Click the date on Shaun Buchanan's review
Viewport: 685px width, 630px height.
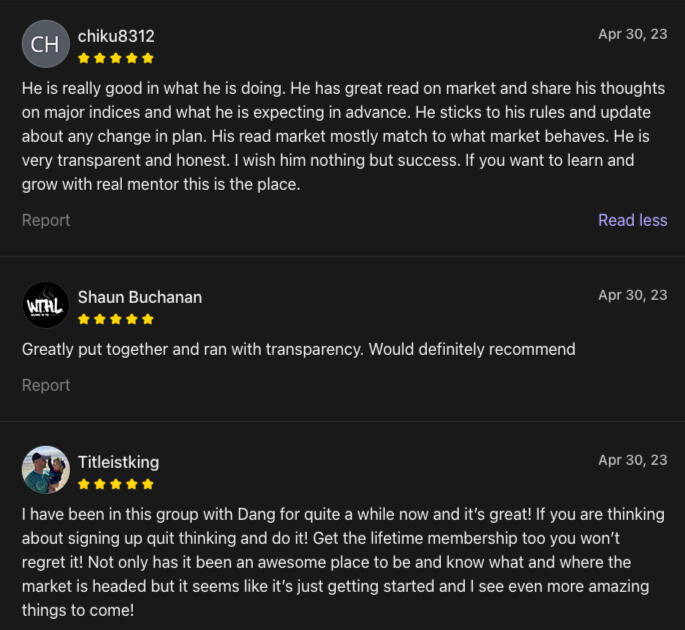pyautogui.click(x=632, y=295)
